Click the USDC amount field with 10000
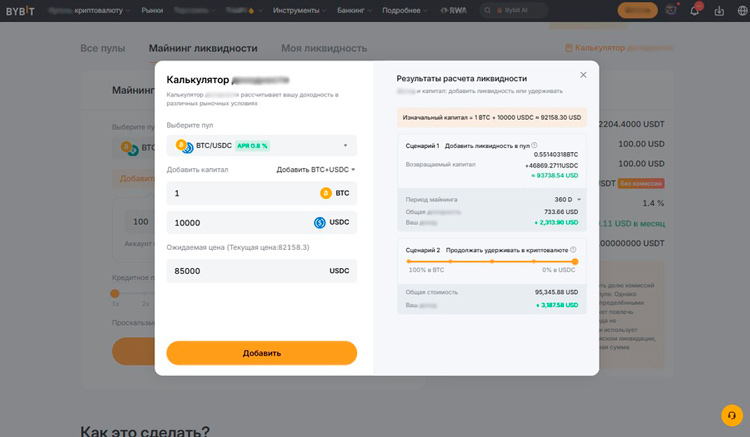750x437 pixels. (x=262, y=222)
